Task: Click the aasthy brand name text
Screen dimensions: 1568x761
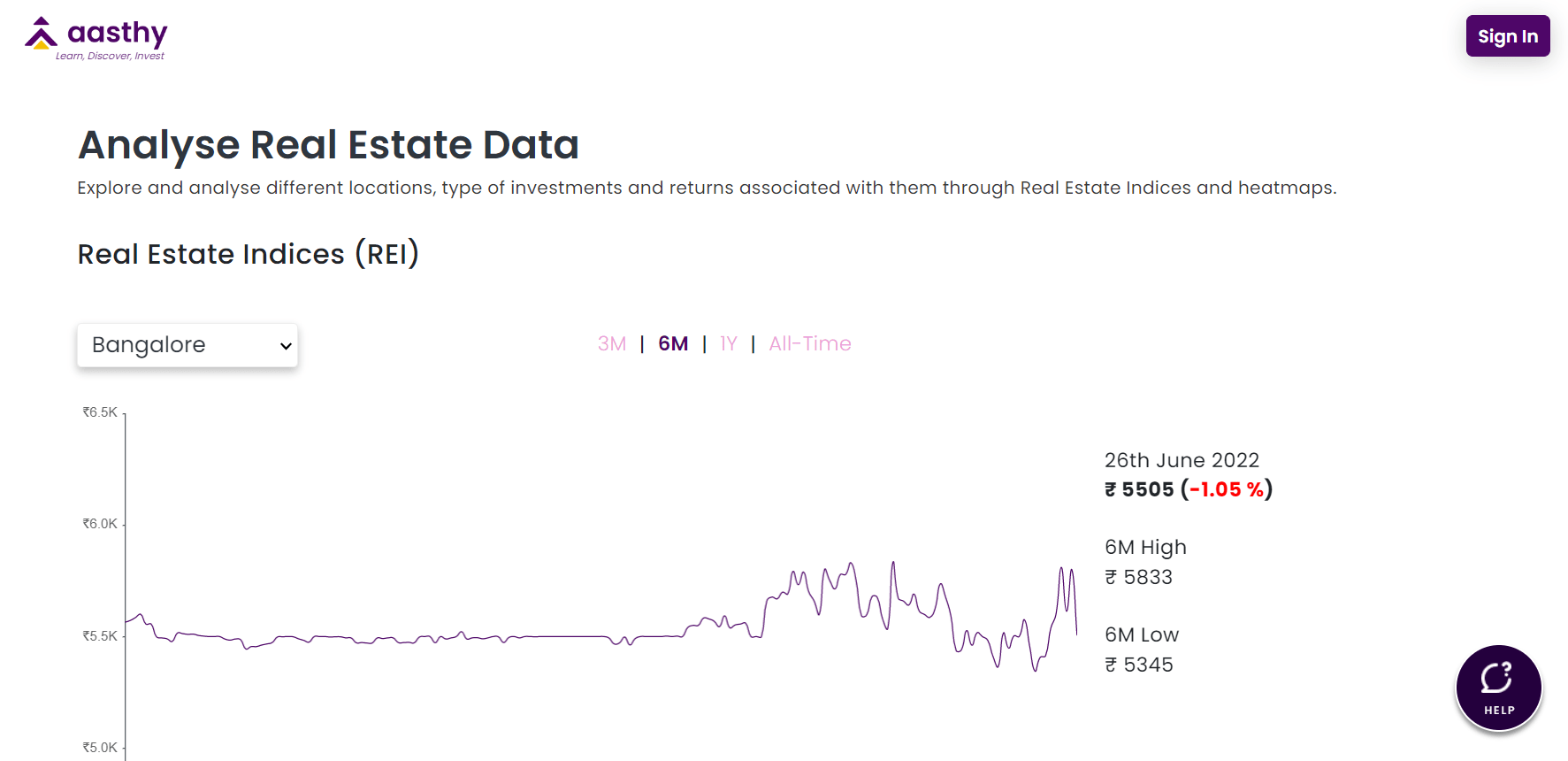Action: point(118,33)
